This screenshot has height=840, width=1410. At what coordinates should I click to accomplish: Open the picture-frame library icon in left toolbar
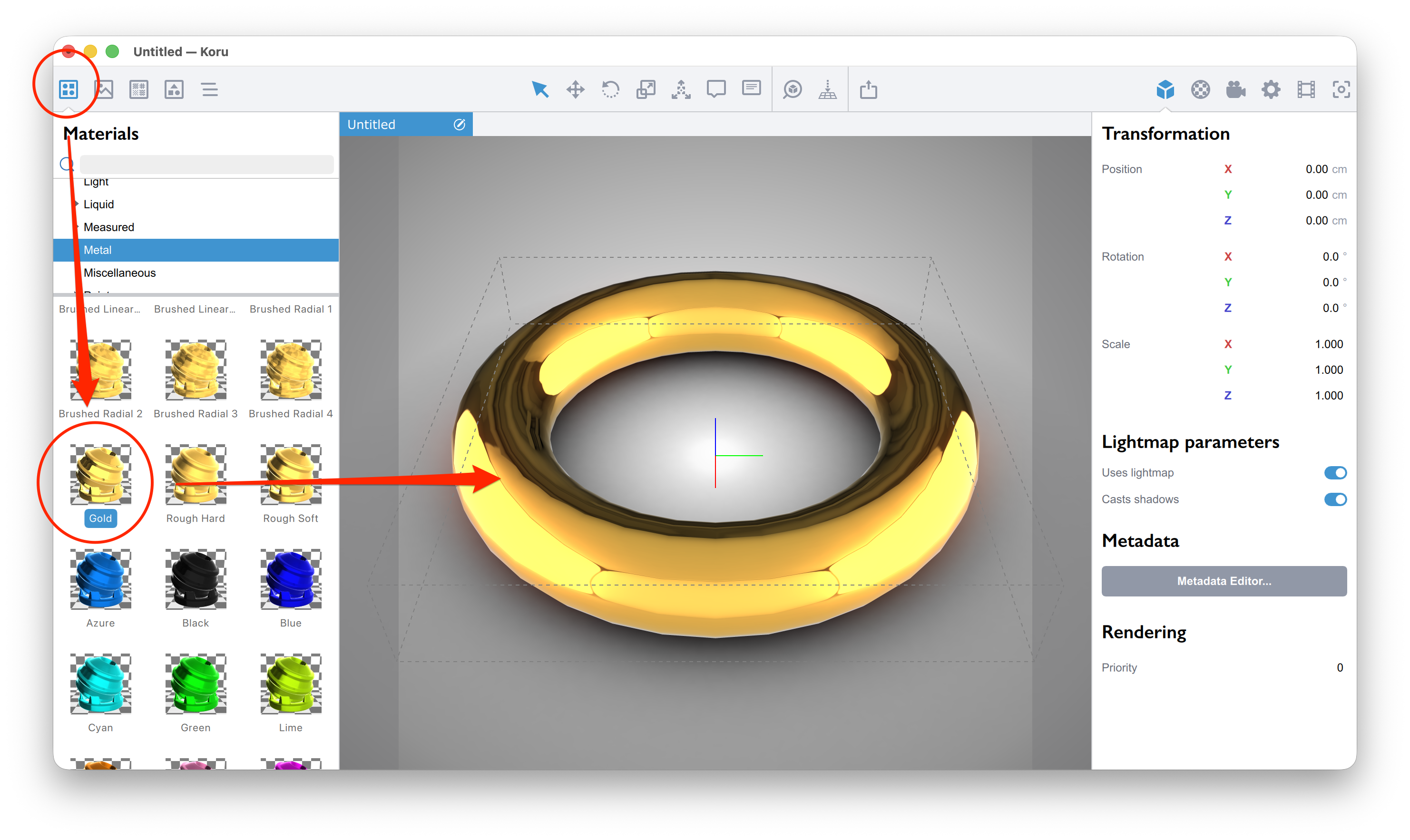(174, 89)
